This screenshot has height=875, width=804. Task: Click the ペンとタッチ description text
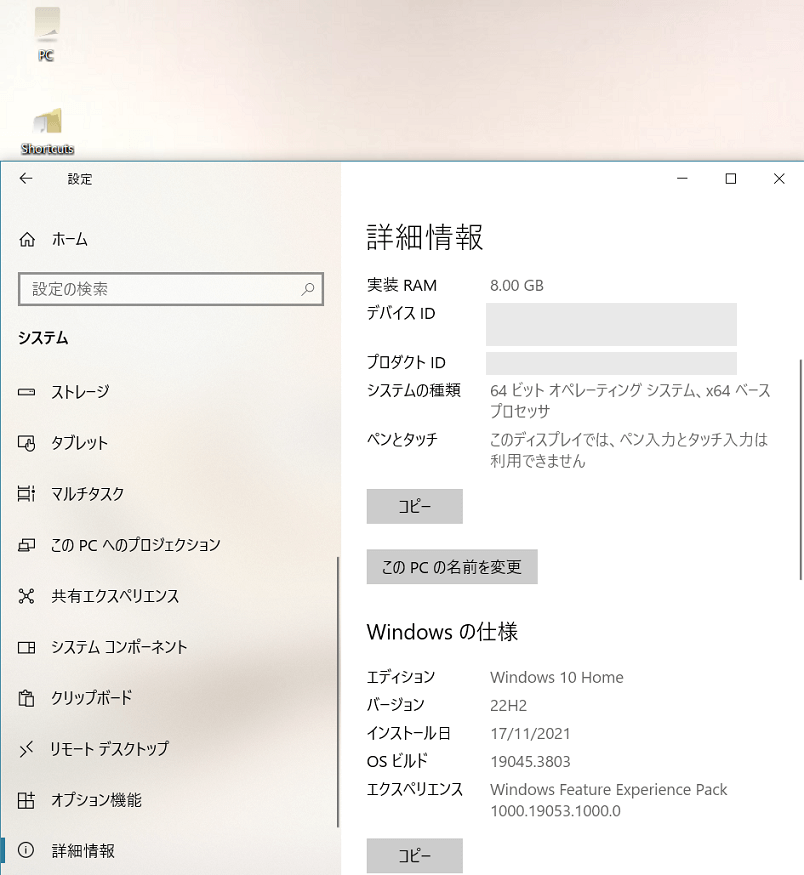629,450
